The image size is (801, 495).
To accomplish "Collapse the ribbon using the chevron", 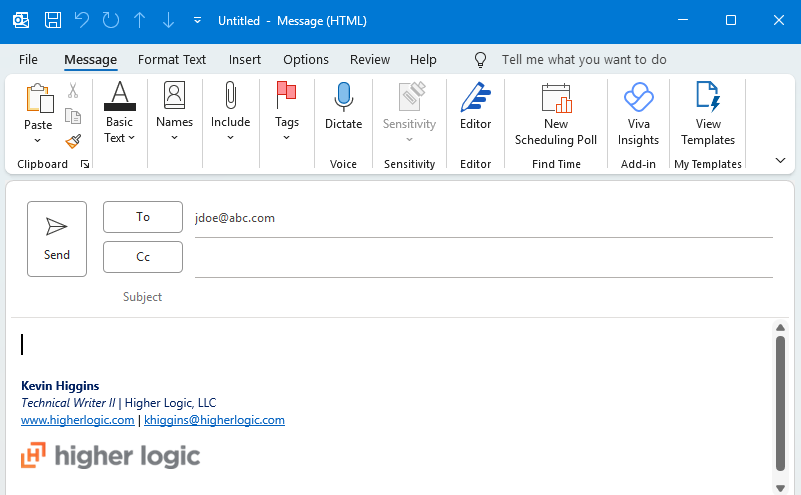I will click(x=780, y=160).
